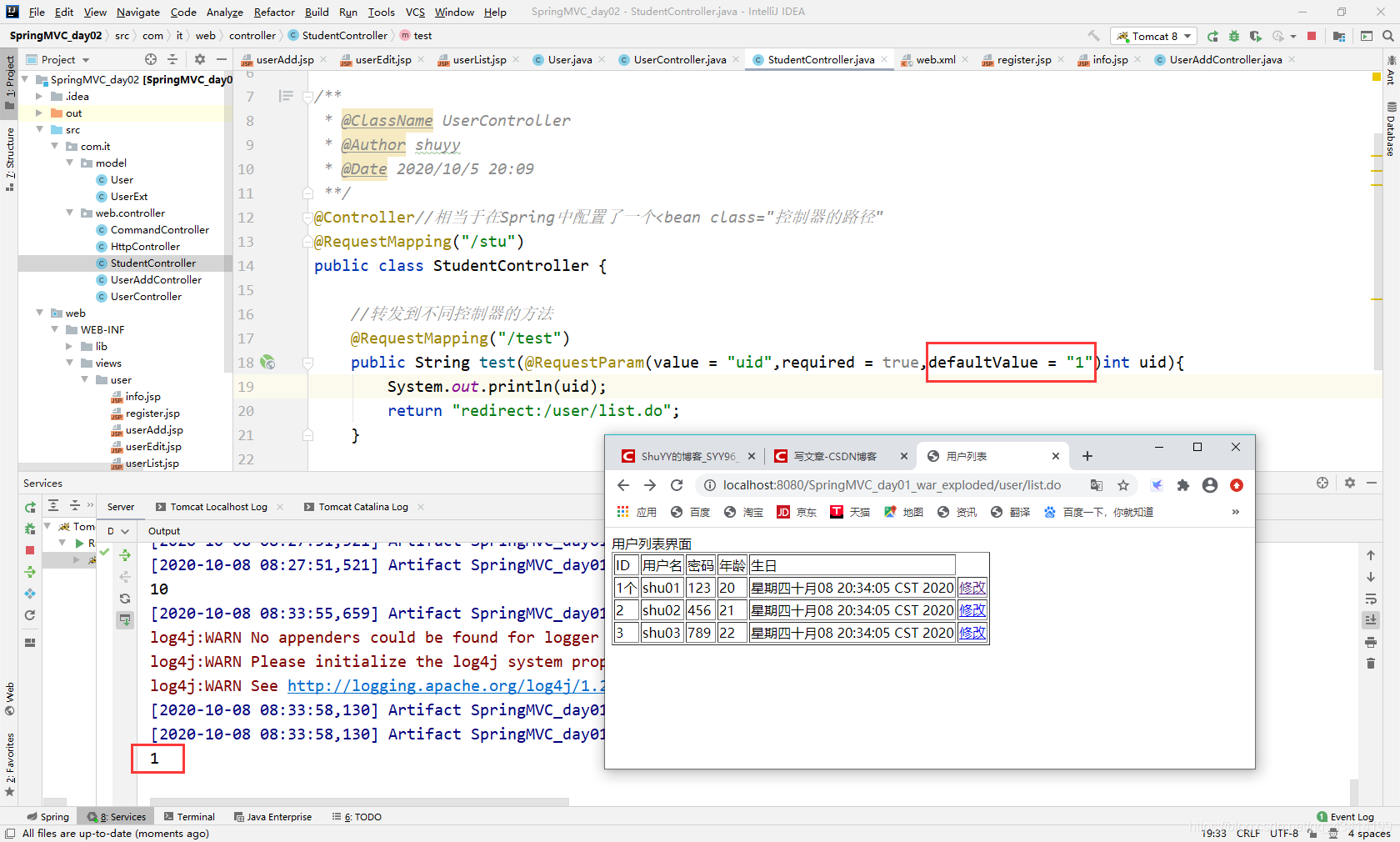
Task: Click Deploy All in Services sidebar
Action: (30, 572)
